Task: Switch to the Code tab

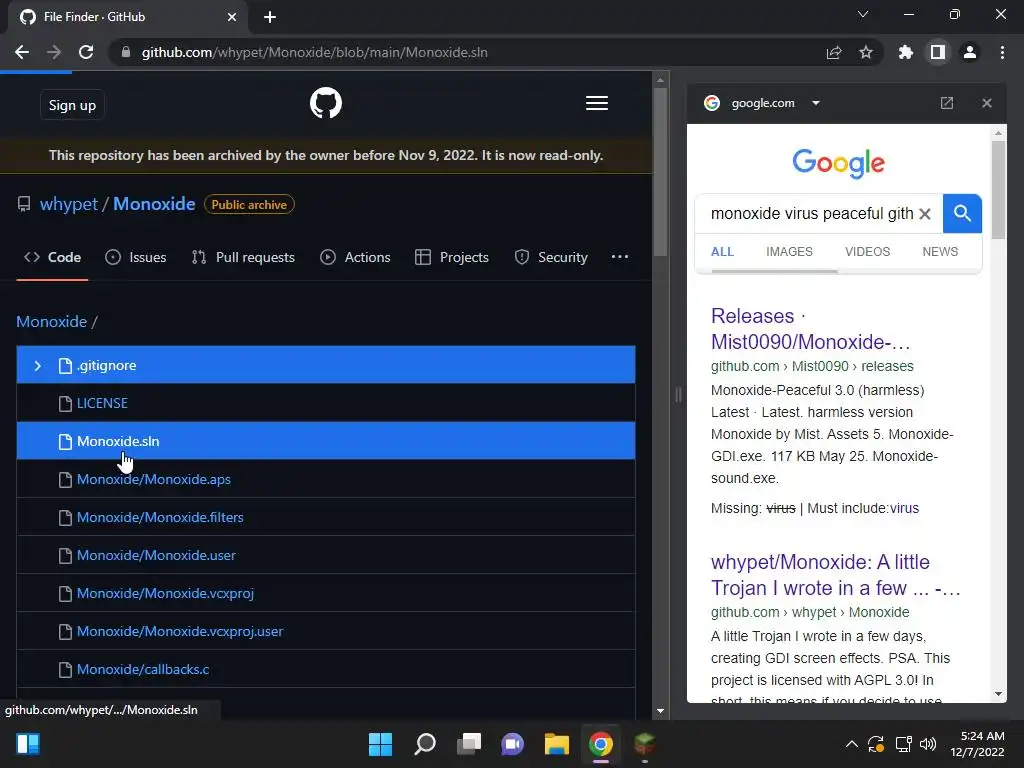Action: 52,257
